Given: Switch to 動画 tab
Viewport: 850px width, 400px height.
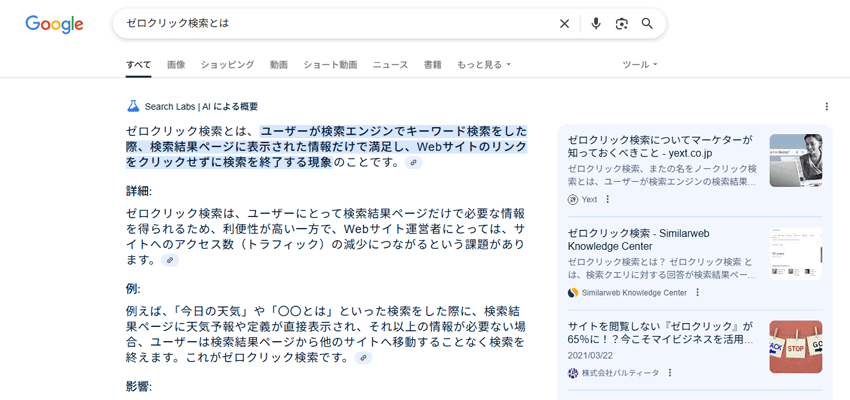Looking at the screenshot, I should pos(279,64).
